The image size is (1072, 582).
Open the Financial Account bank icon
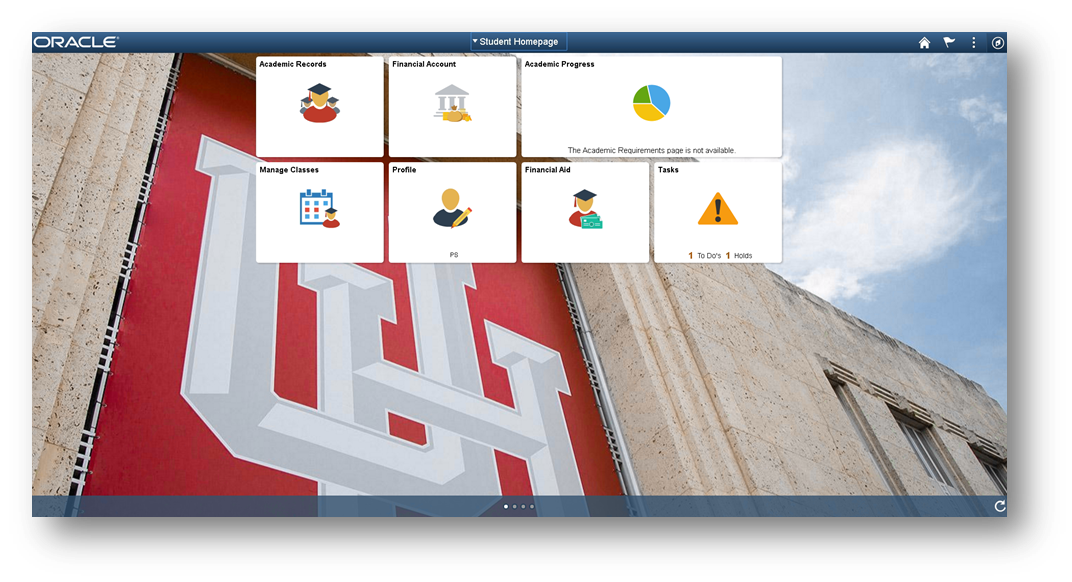(x=452, y=103)
